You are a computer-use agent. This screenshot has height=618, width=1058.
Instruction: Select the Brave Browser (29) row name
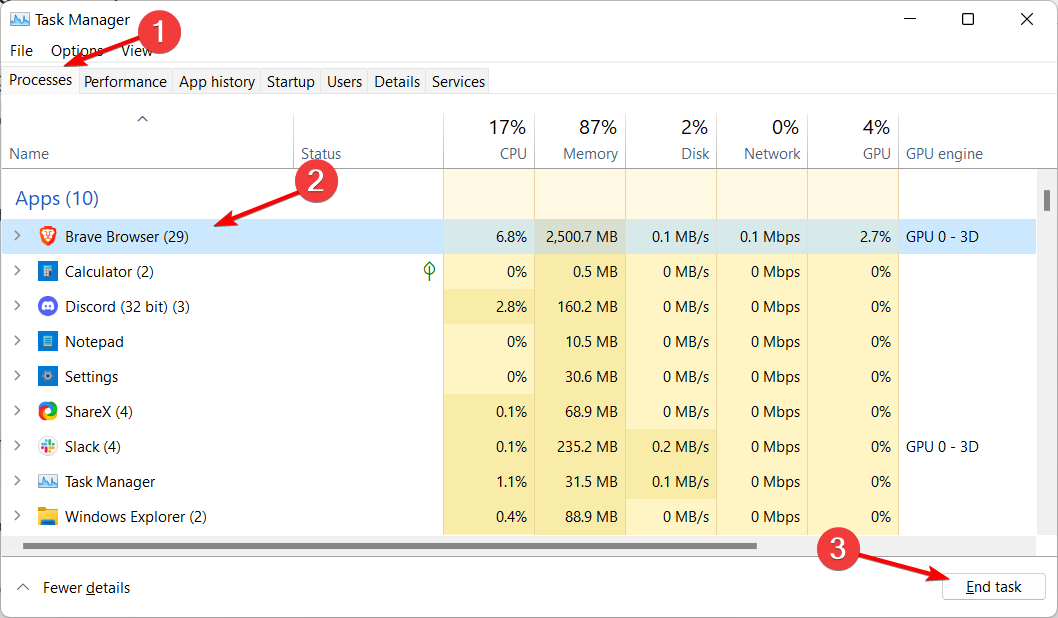(127, 236)
